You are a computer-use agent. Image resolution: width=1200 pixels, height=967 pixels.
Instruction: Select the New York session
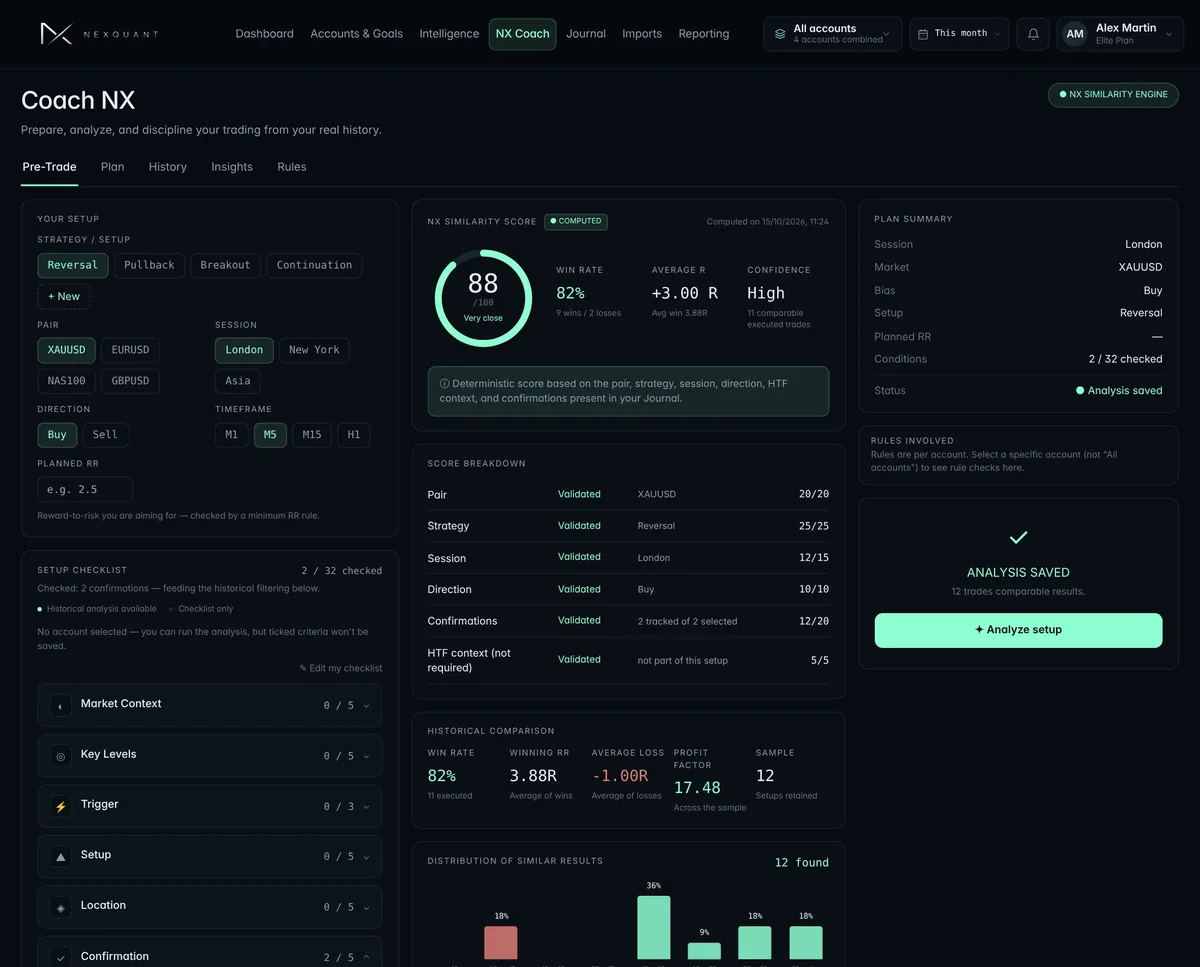(314, 350)
